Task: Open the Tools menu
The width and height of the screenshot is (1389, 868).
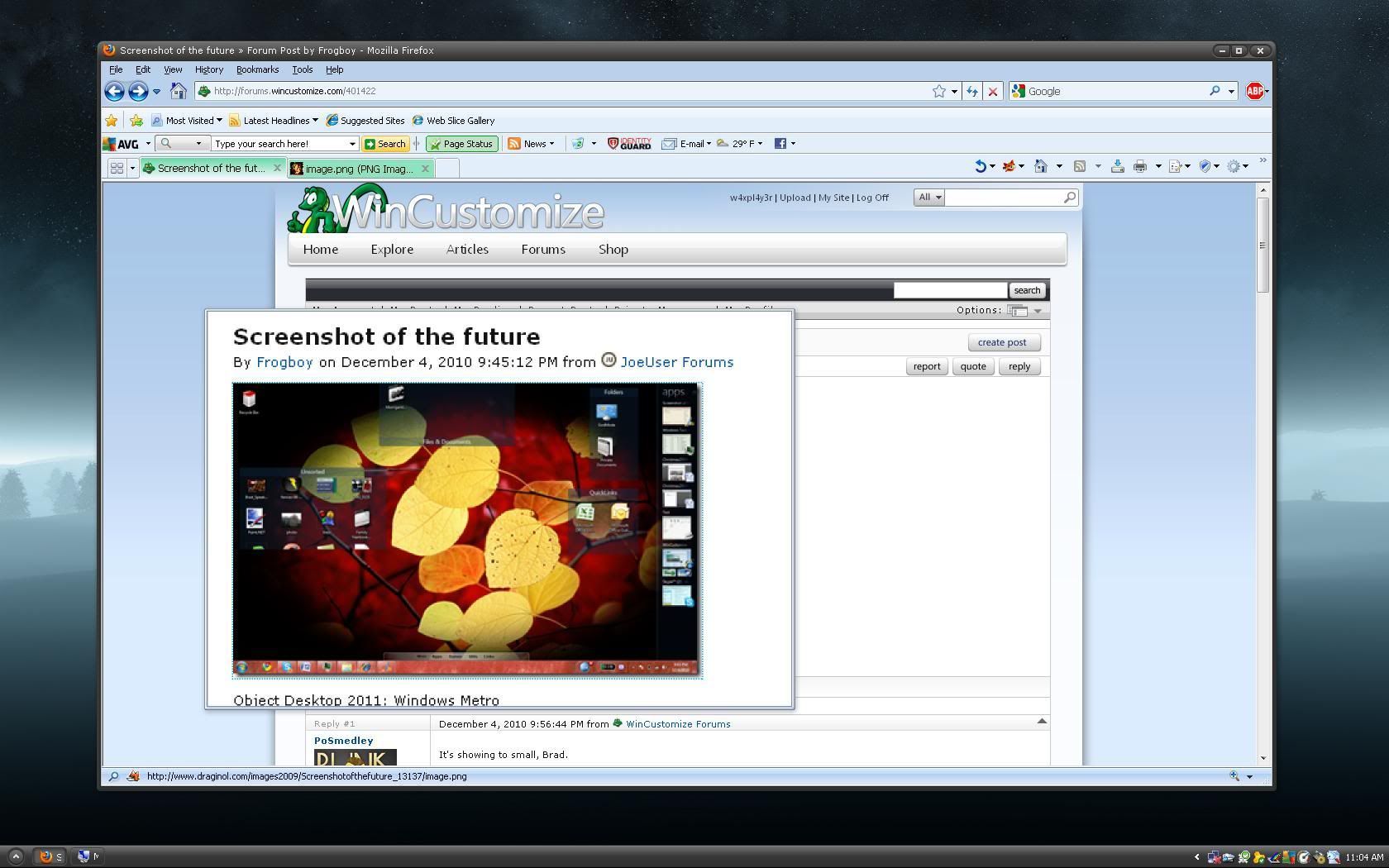Action: [x=303, y=70]
